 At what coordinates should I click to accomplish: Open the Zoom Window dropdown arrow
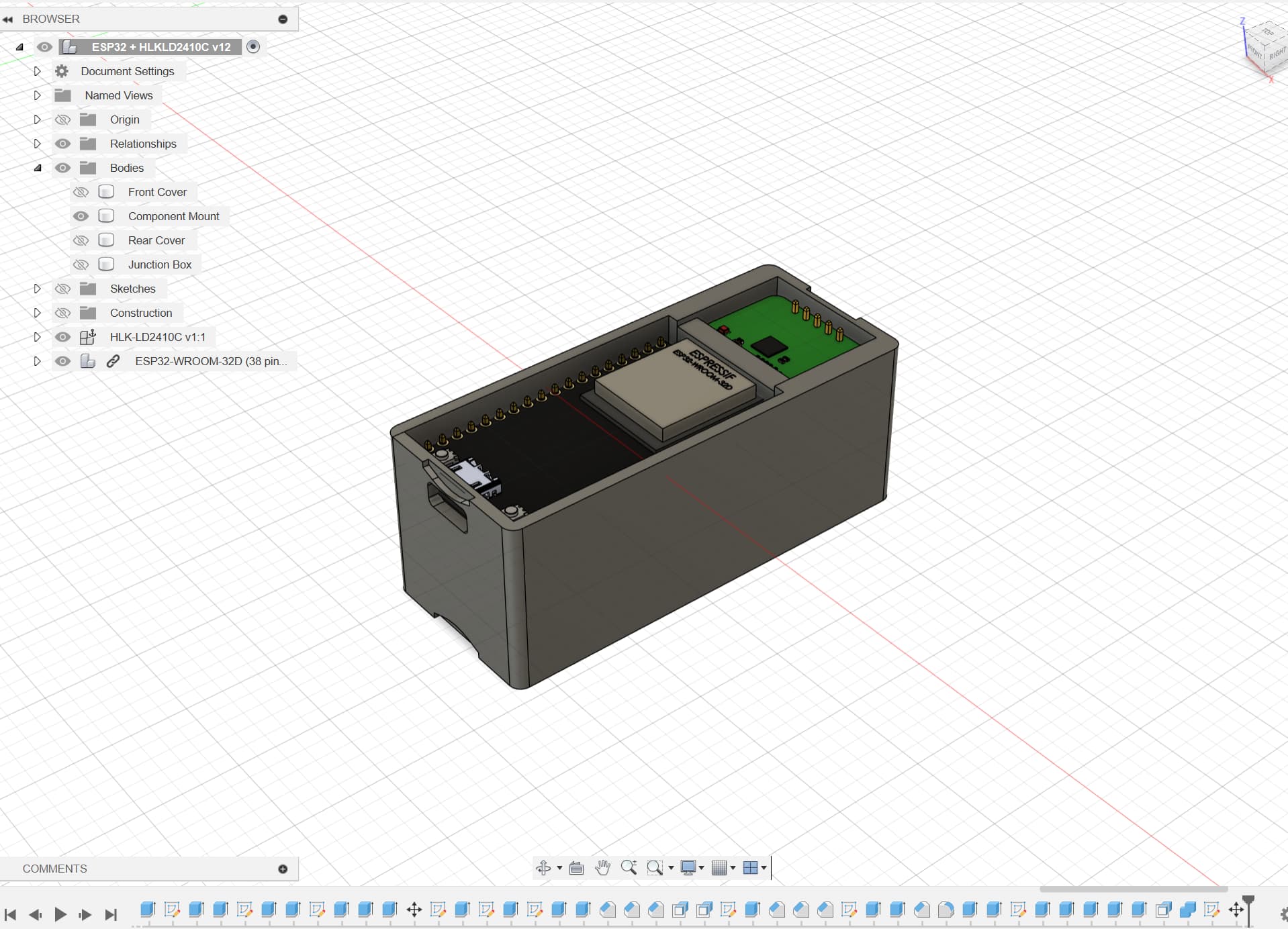point(671,868)
